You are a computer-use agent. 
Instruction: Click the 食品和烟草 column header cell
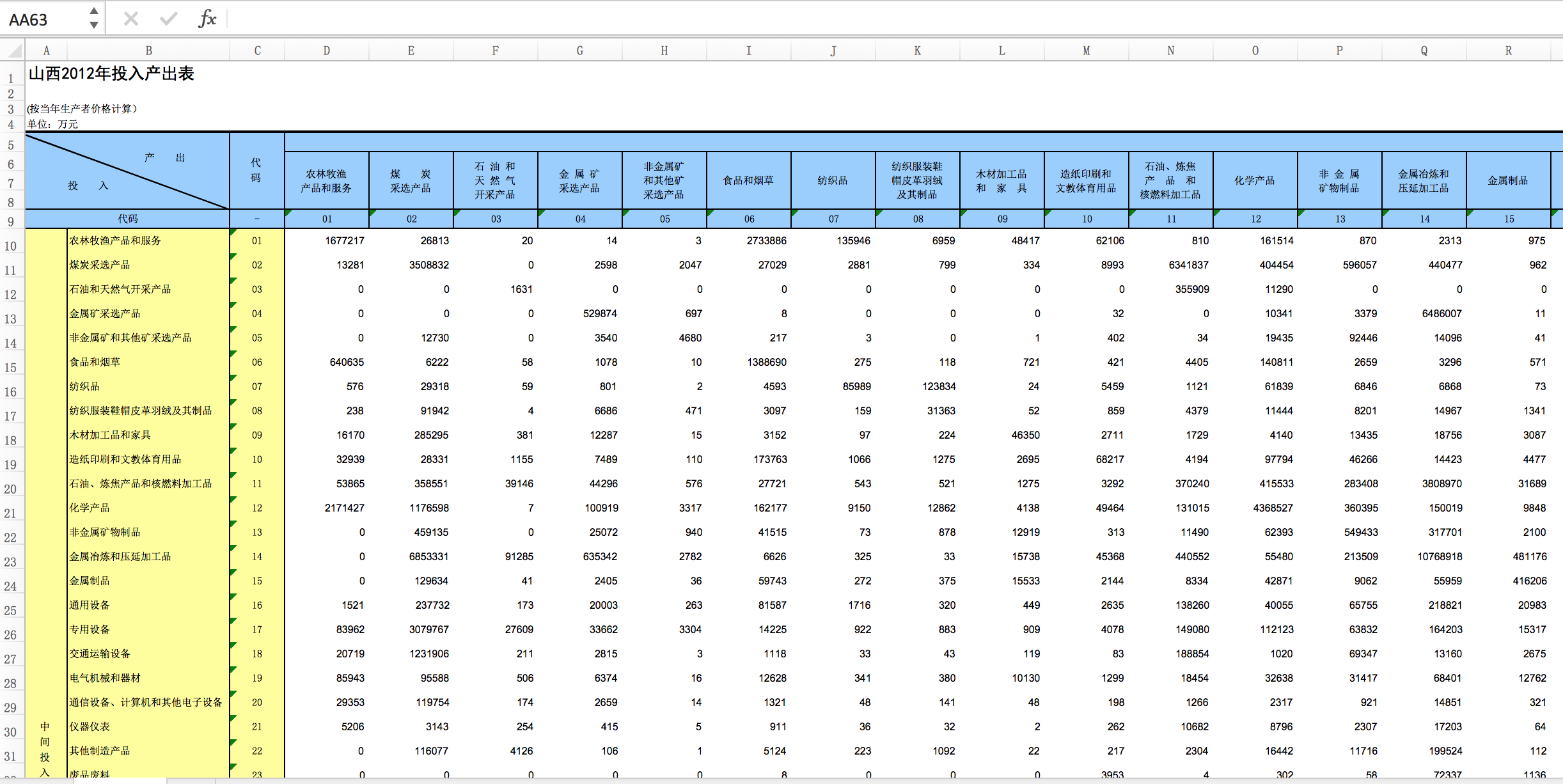click(x=749, y=180)
